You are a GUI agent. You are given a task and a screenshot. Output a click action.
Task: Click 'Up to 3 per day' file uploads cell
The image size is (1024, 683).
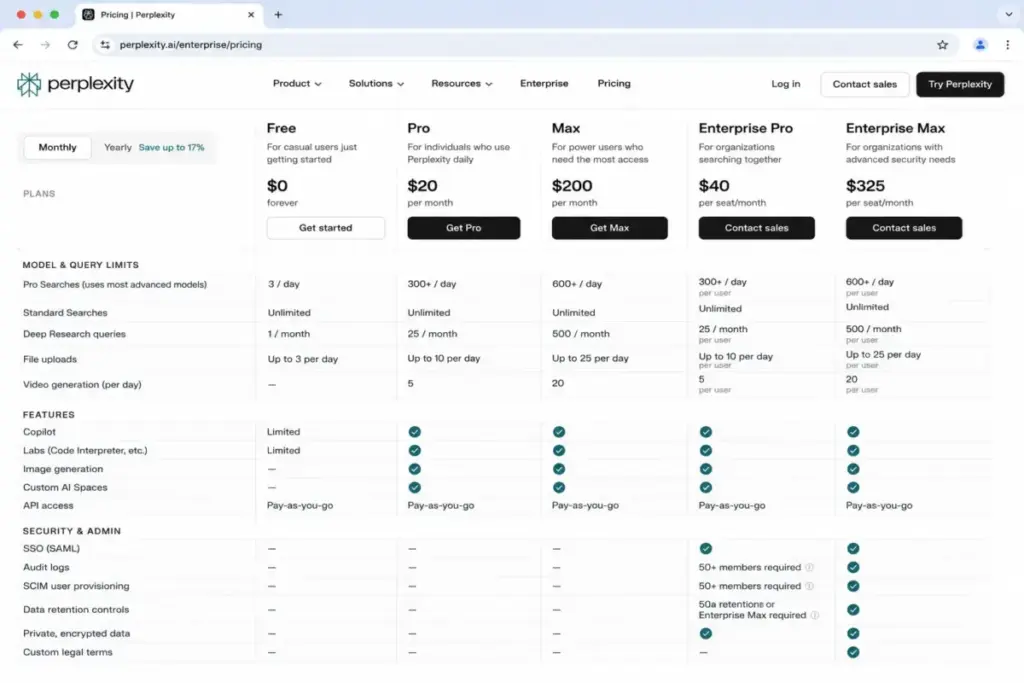coord(303,359)
